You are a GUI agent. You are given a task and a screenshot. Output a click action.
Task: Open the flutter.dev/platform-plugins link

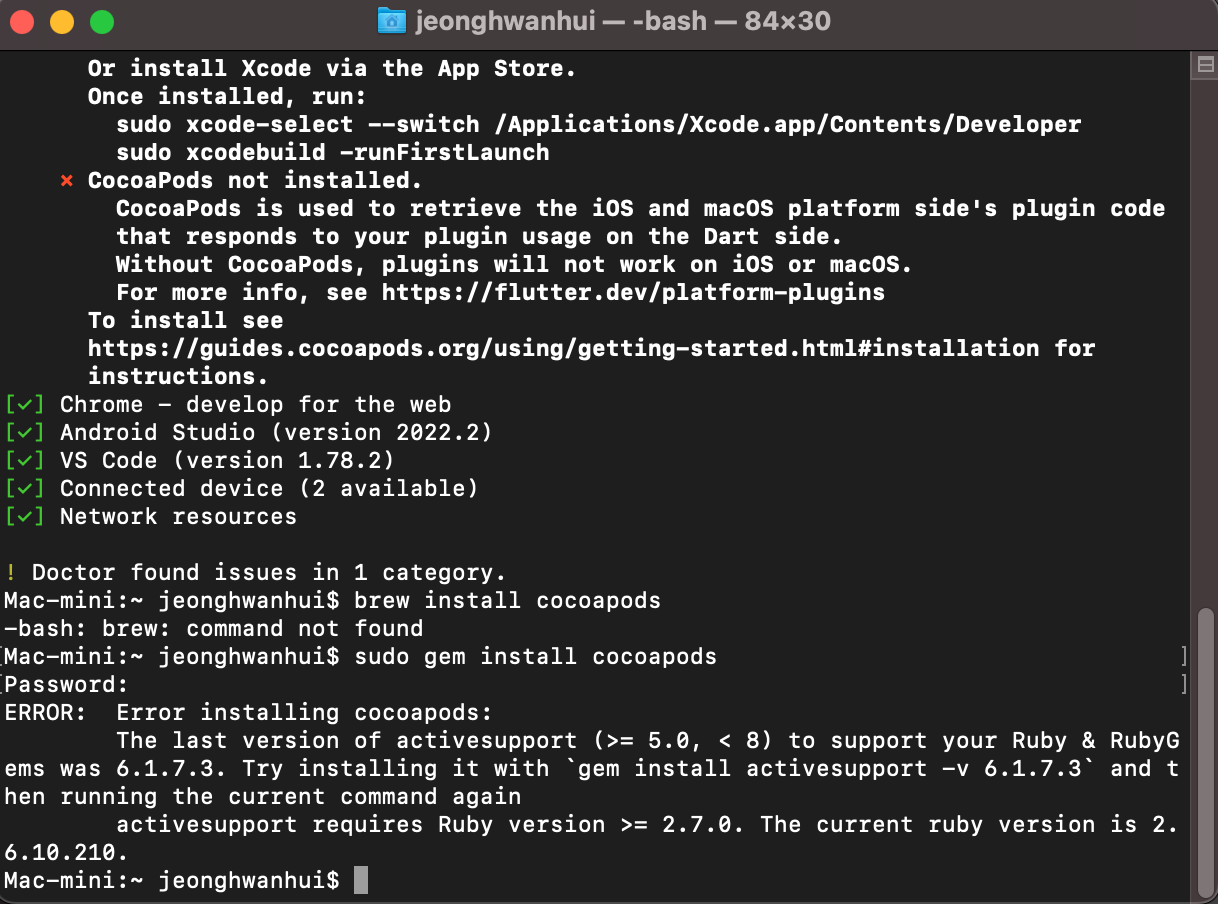pyautogui.click(x=633, y=293)
